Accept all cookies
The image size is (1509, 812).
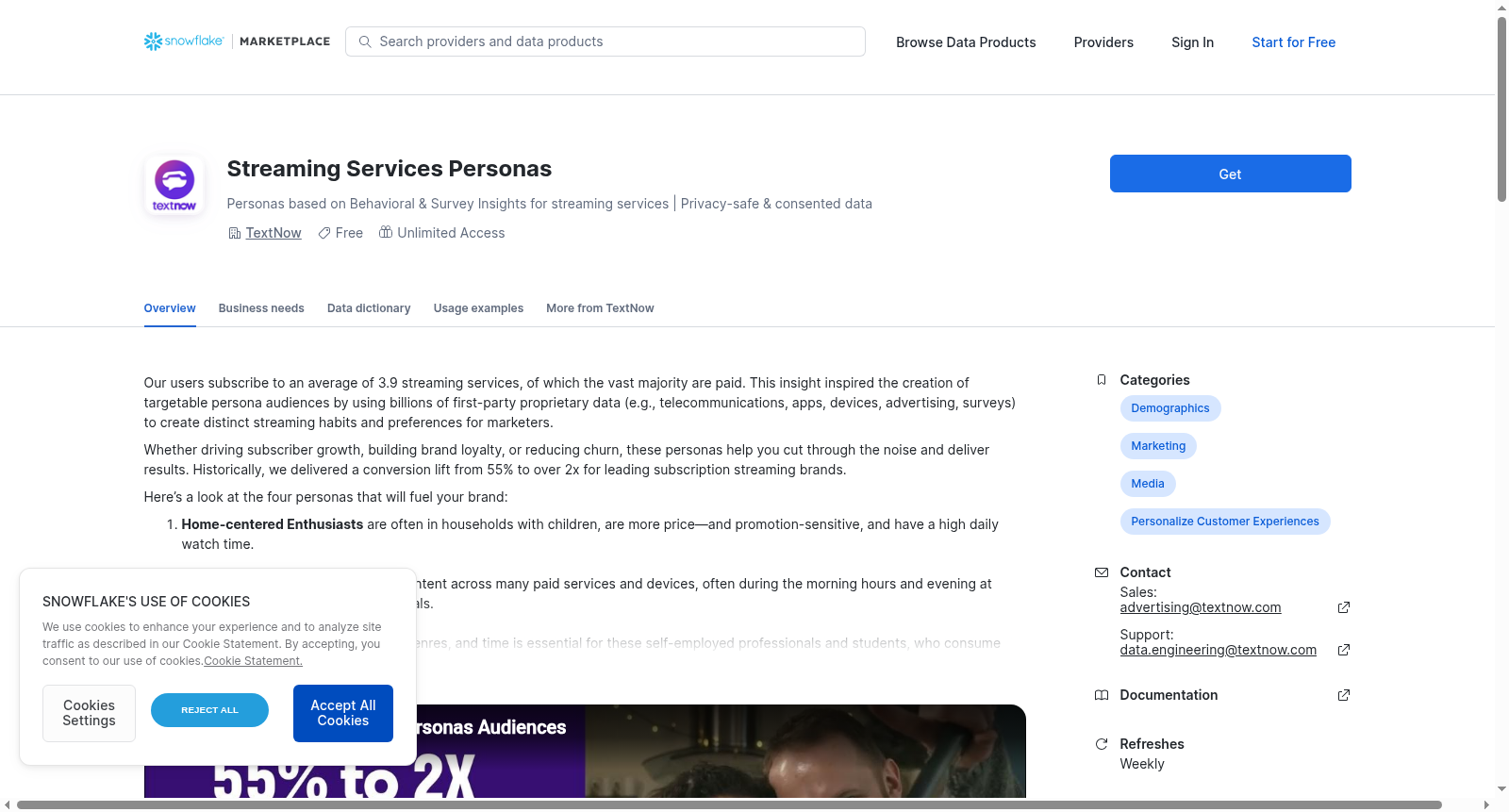(343, 713)
